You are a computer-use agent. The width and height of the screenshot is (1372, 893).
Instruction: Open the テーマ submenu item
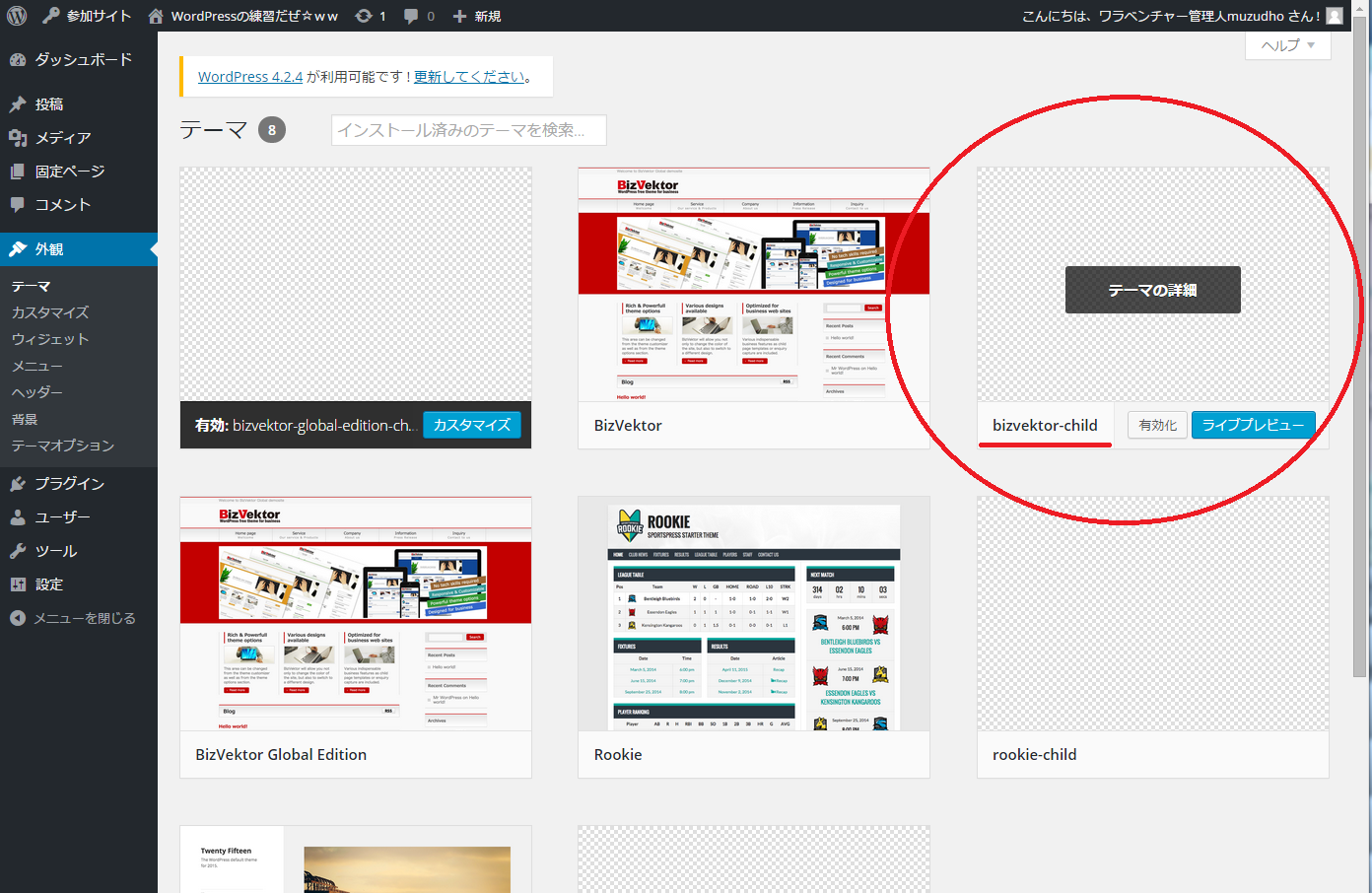[31, 286]
